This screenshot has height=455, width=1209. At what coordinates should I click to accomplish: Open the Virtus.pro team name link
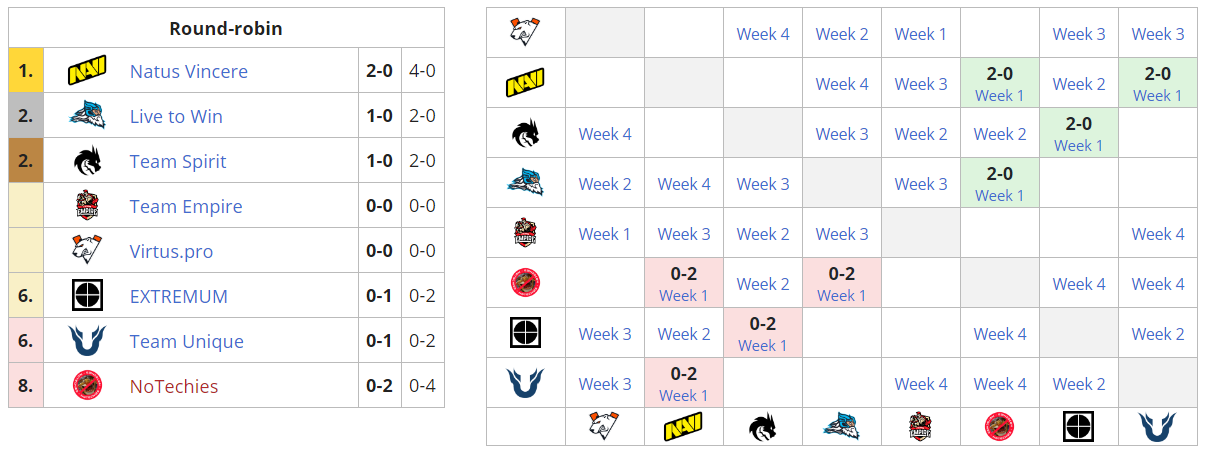click(171, 251)
